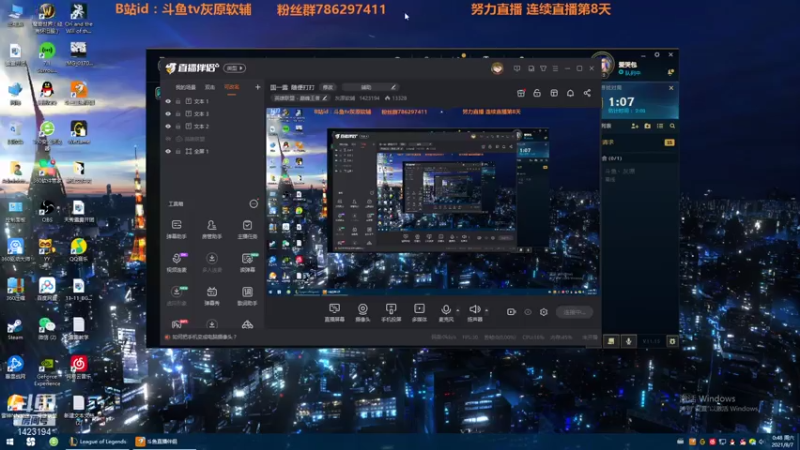Click the record video camera icon

point(511,312)
